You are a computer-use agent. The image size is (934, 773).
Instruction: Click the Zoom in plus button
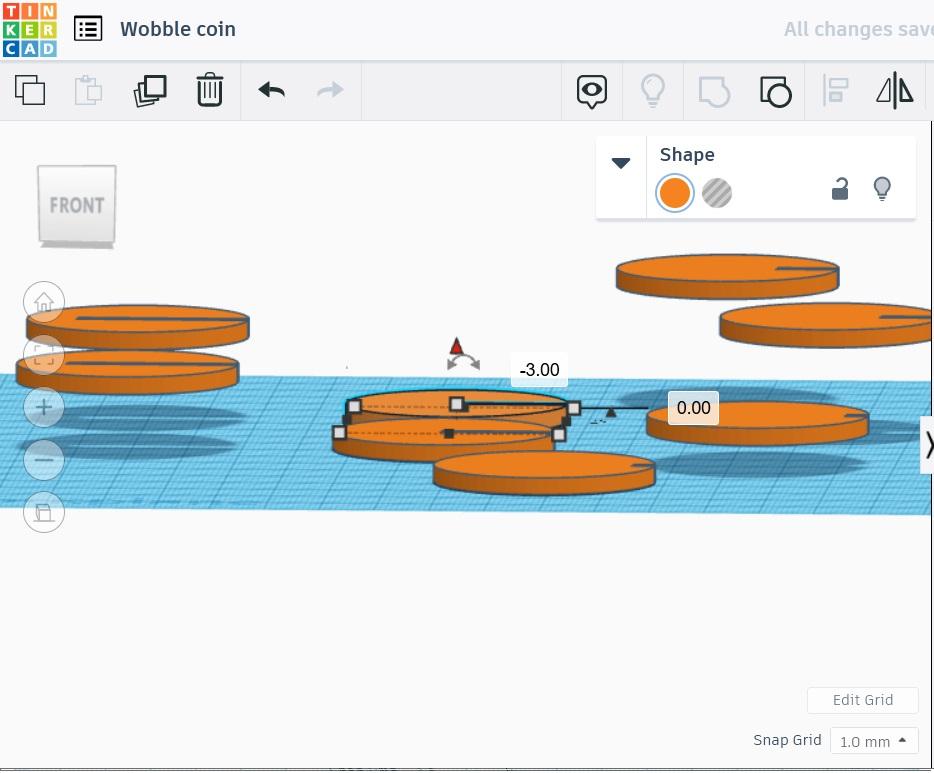pyautogui.click(x=43, y=407)
